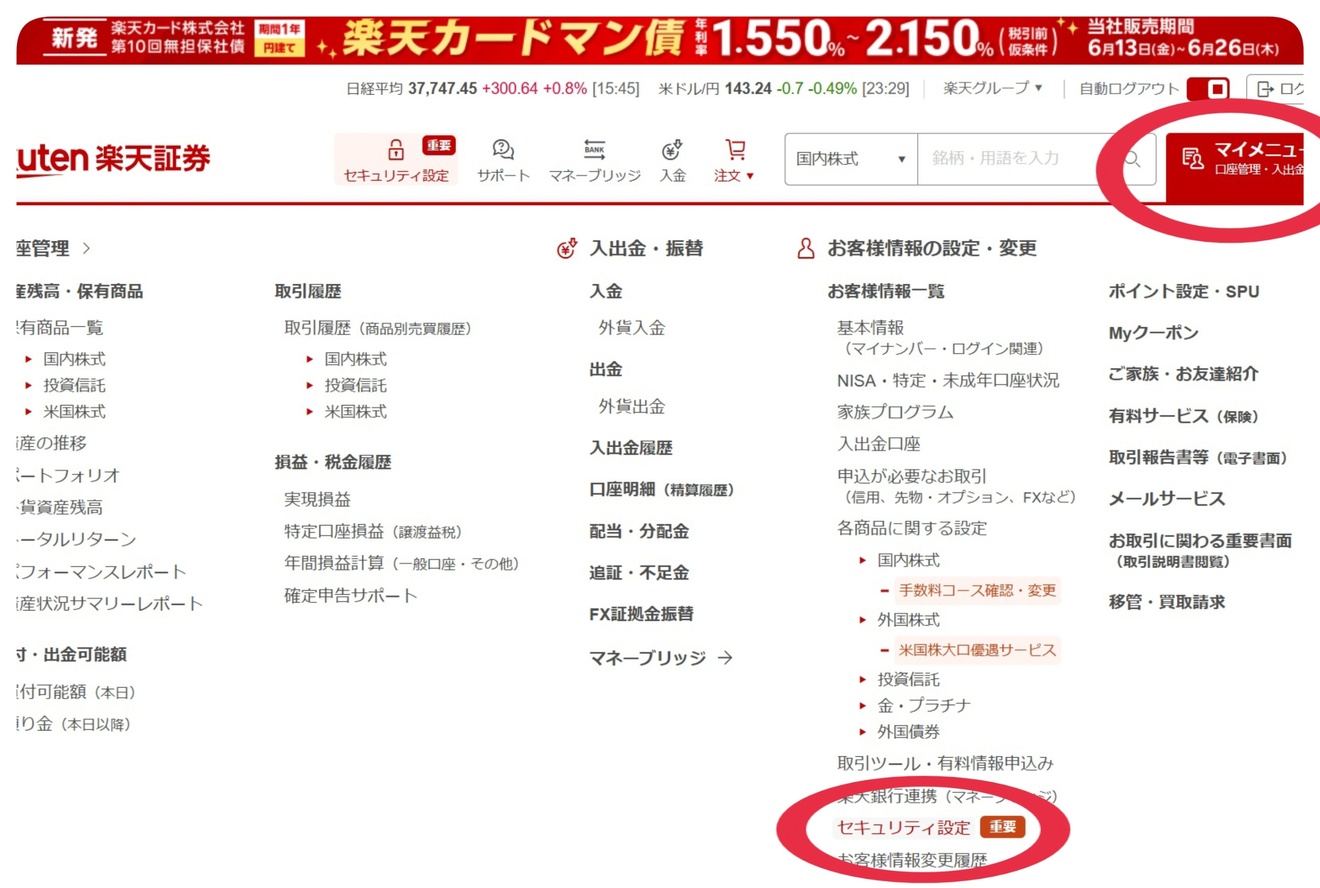Open 各商品に関する設定 link
1320x888 pixels.
click(x=912, y=528)
